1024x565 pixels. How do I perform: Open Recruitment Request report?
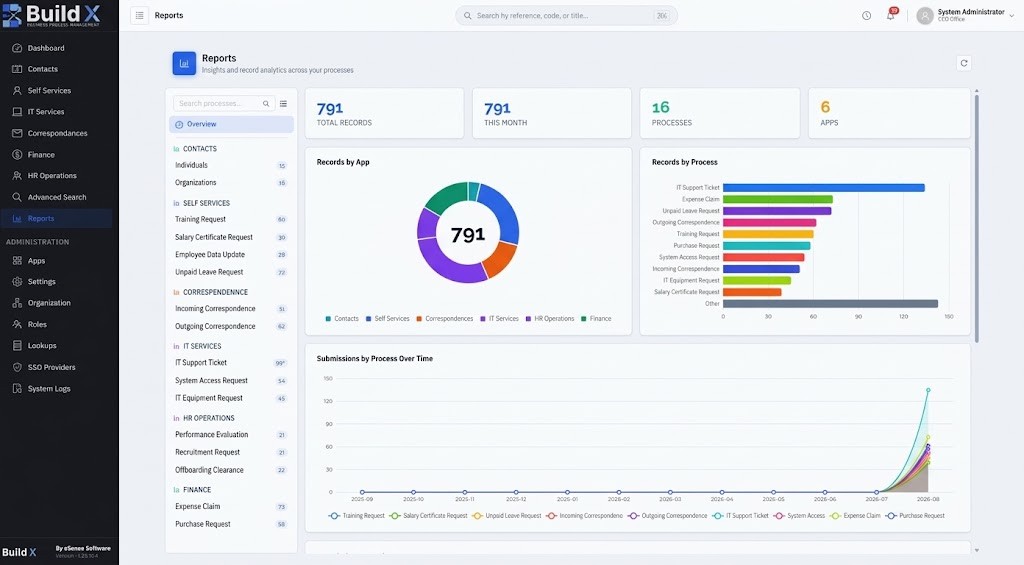[231, 452]
